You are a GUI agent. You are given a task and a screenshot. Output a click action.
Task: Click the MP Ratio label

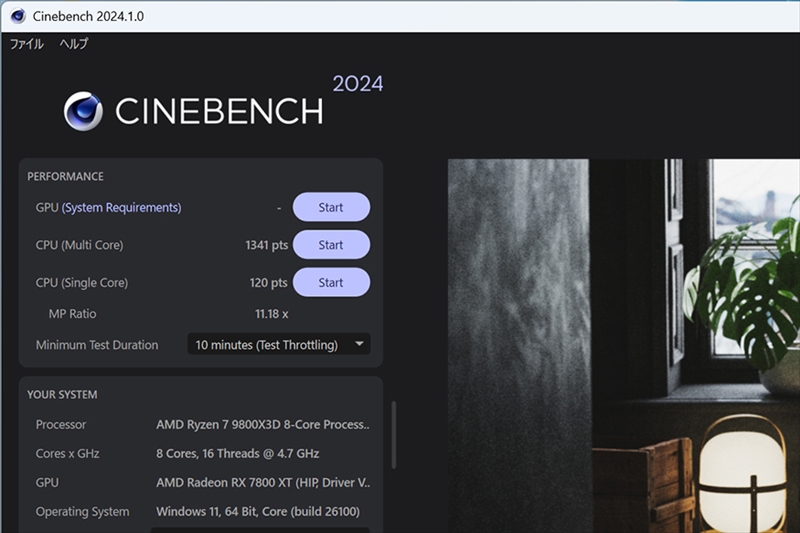click(72, 314)
